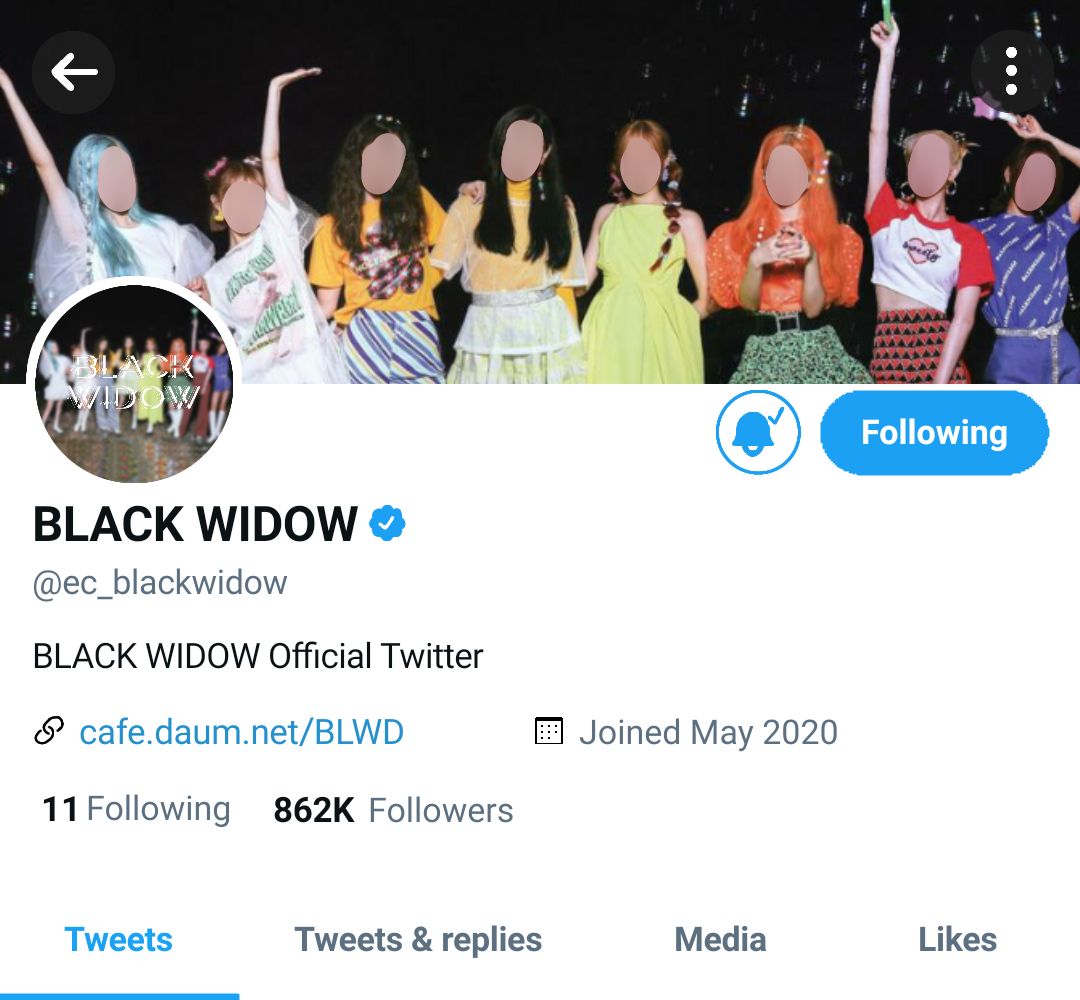Switch to the Likes tab

957,940
